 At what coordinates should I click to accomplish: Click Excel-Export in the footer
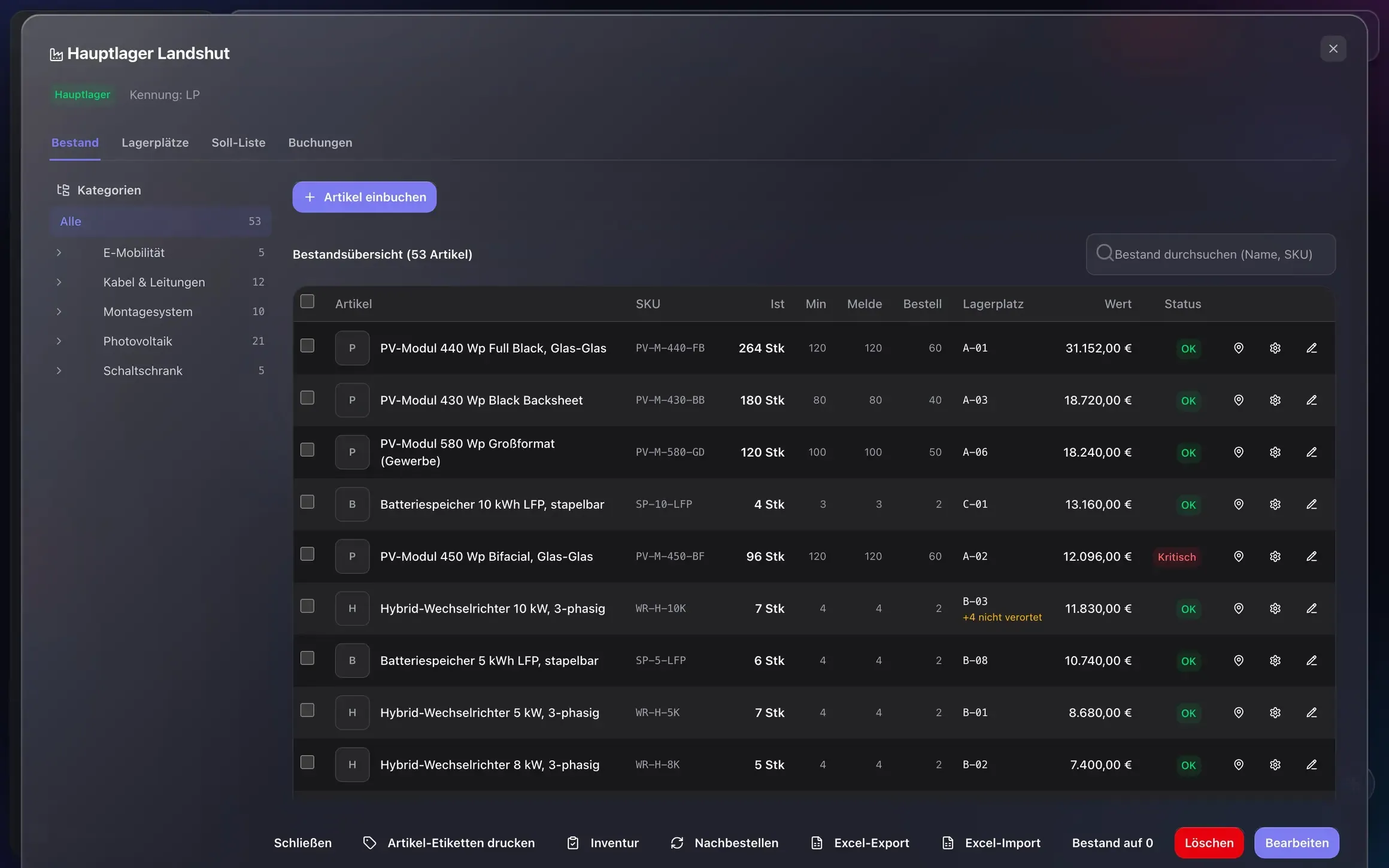[x=860, y=843]
